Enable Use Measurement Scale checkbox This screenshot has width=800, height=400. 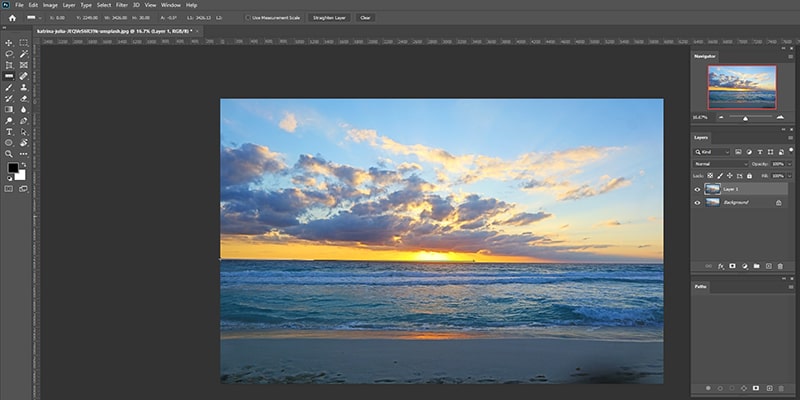tap(248, 18)
